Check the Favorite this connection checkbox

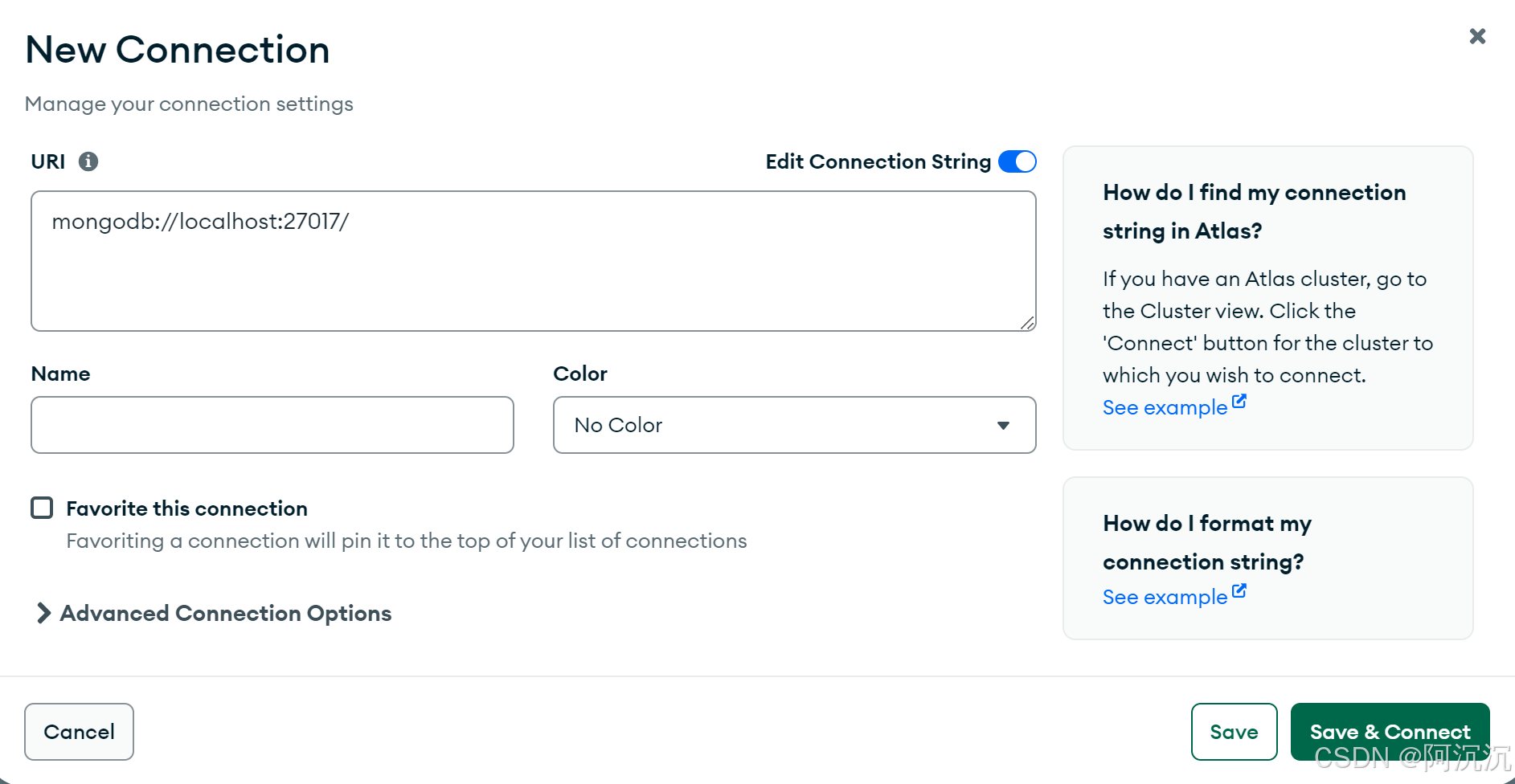point(42,508)
